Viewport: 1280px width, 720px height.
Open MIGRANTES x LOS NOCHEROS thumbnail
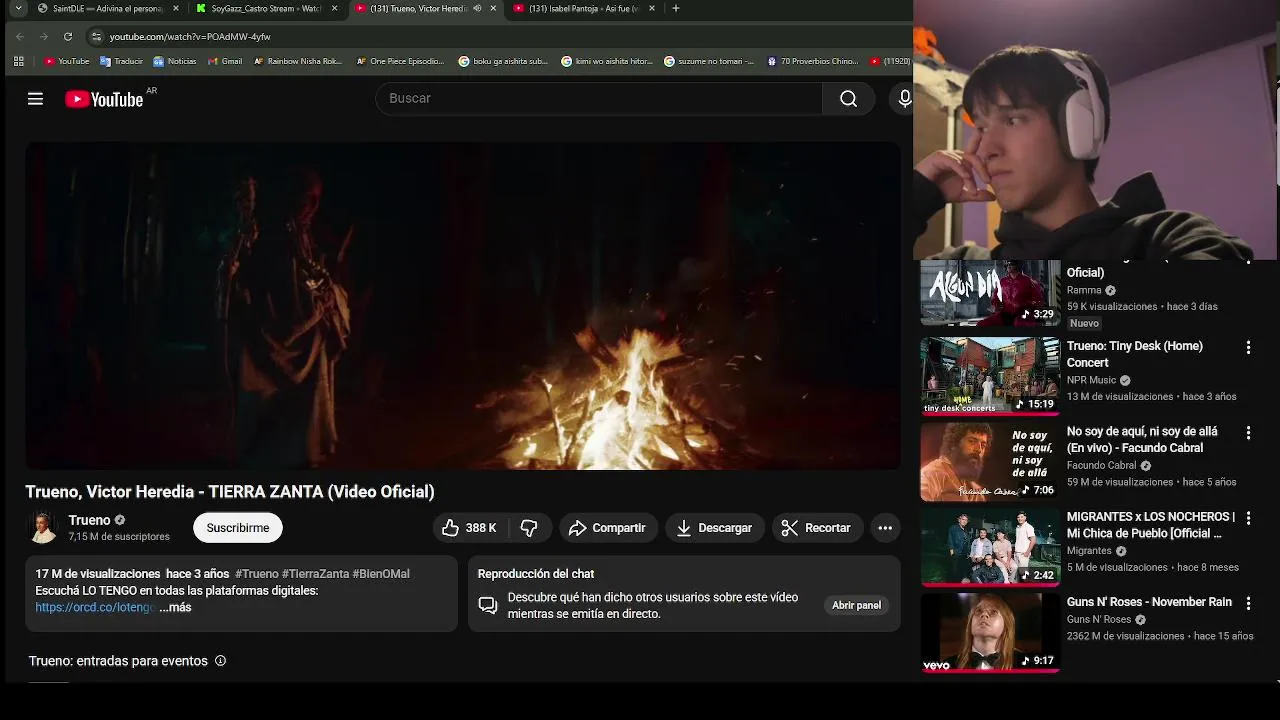click(990, 546)
